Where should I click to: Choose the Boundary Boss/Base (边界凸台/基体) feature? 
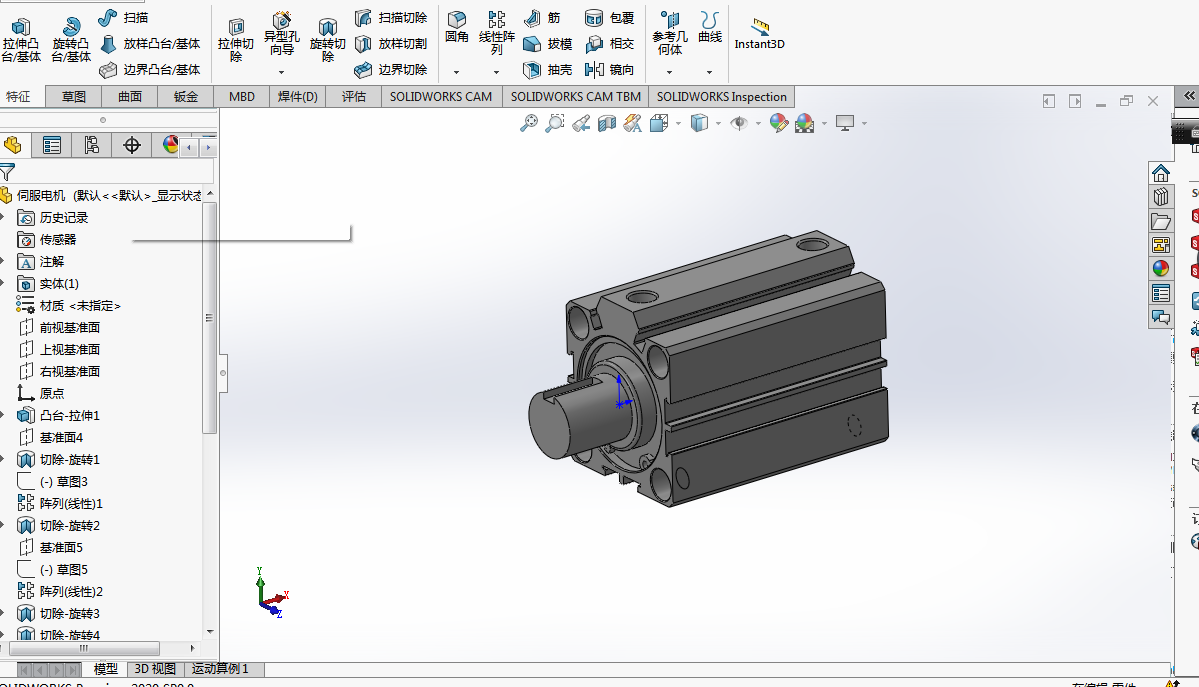[151, 70]
